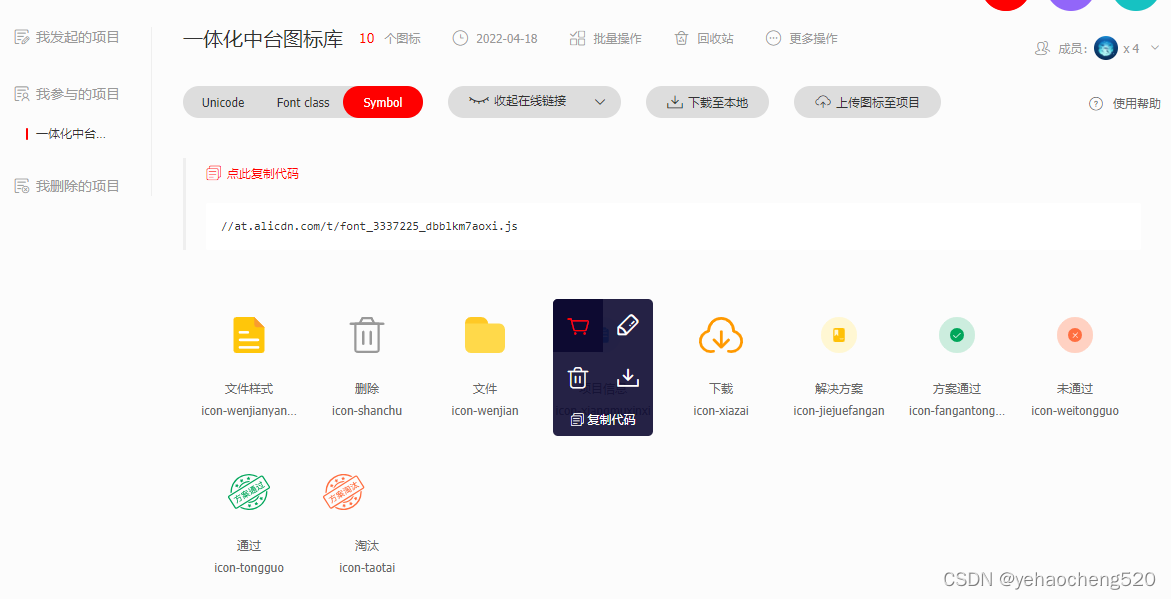Click the icon-wenjian folder icon

coord(484,335)
